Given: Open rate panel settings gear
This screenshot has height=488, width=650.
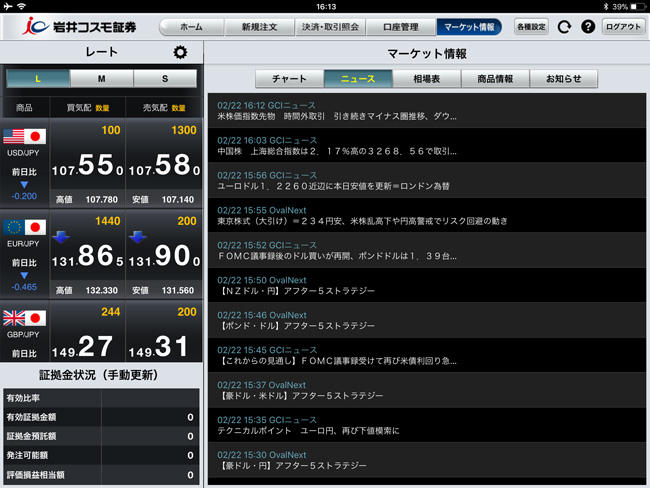Looking at the screenshot, I should [x=180, y=52].
